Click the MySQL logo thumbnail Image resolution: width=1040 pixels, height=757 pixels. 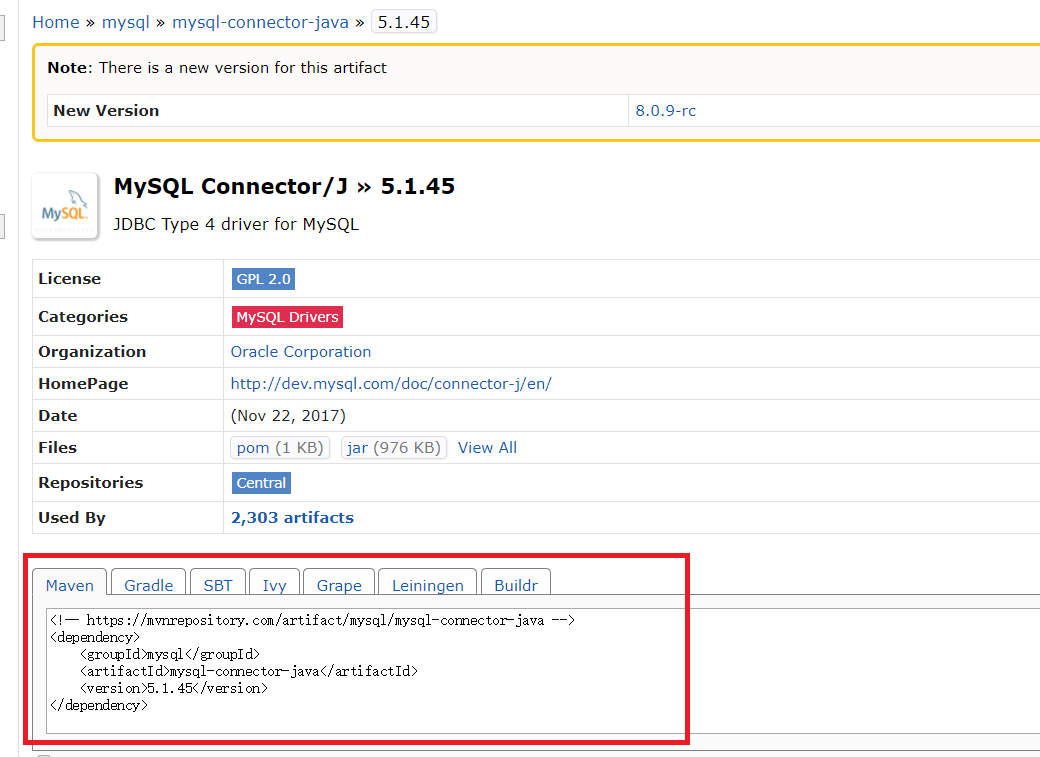[x=65, y=206]
